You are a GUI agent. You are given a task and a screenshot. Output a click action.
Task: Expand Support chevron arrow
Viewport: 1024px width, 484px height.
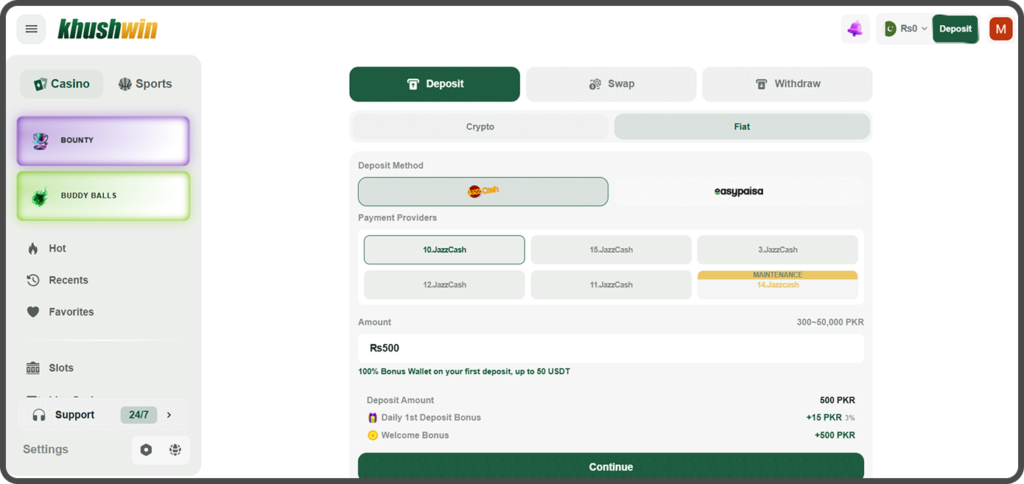click(169, 415)
